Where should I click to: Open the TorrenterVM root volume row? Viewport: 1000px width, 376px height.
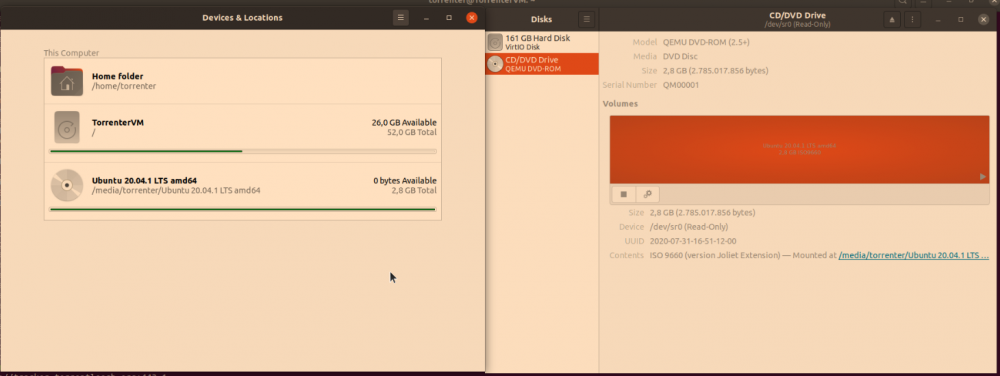(242, 133)
